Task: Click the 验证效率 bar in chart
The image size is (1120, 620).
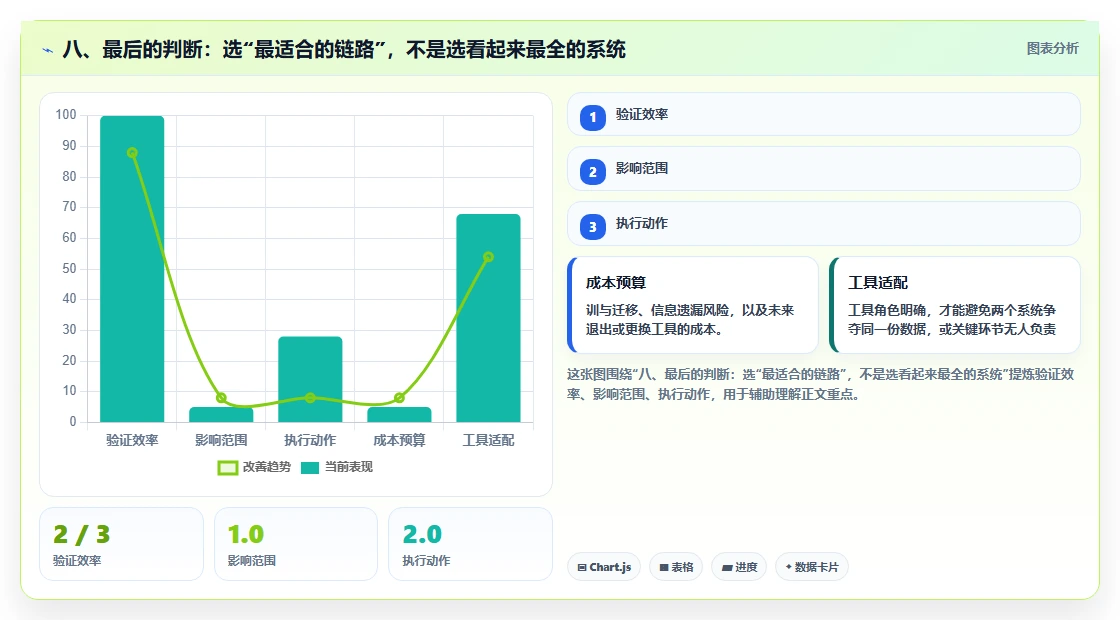Action: tap(132, 269)
